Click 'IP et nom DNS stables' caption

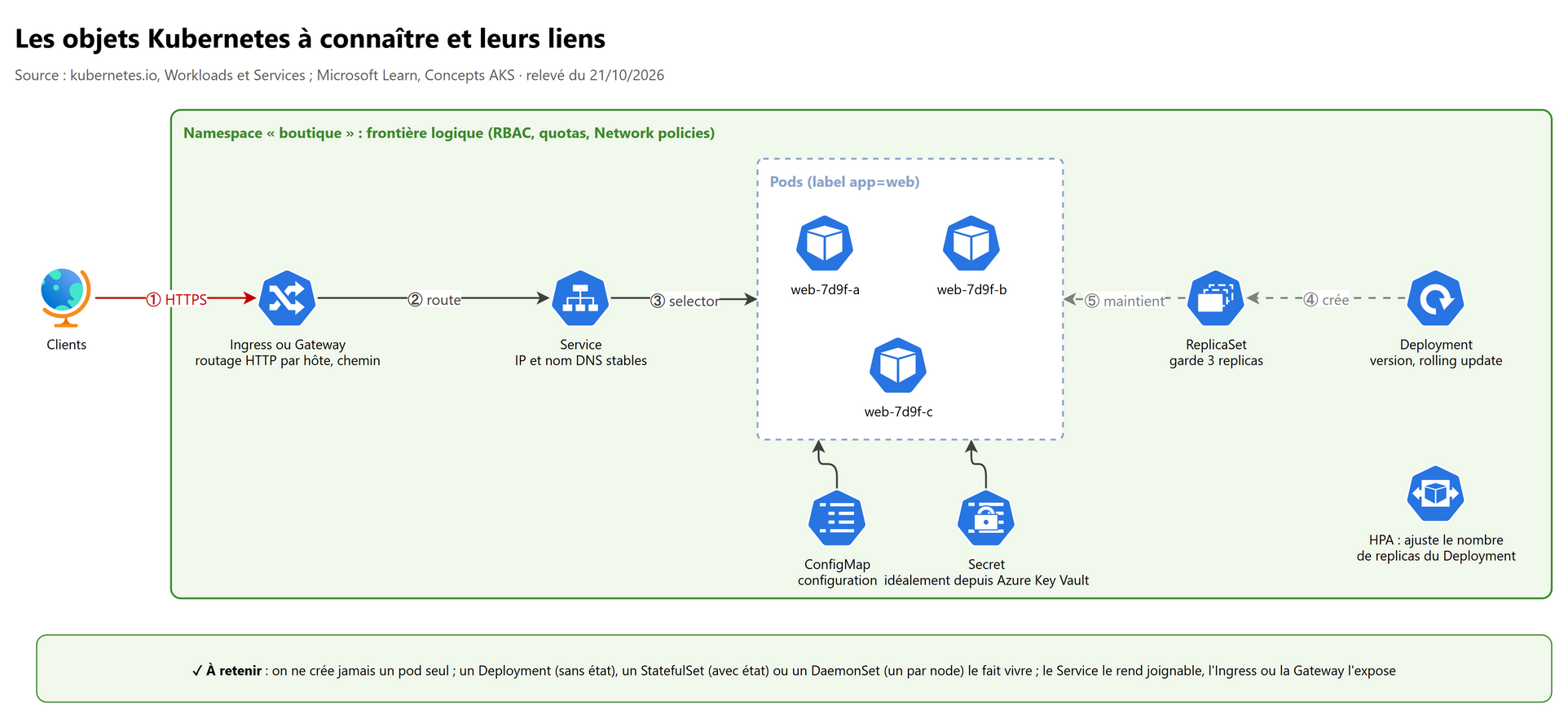coord(581,360)
